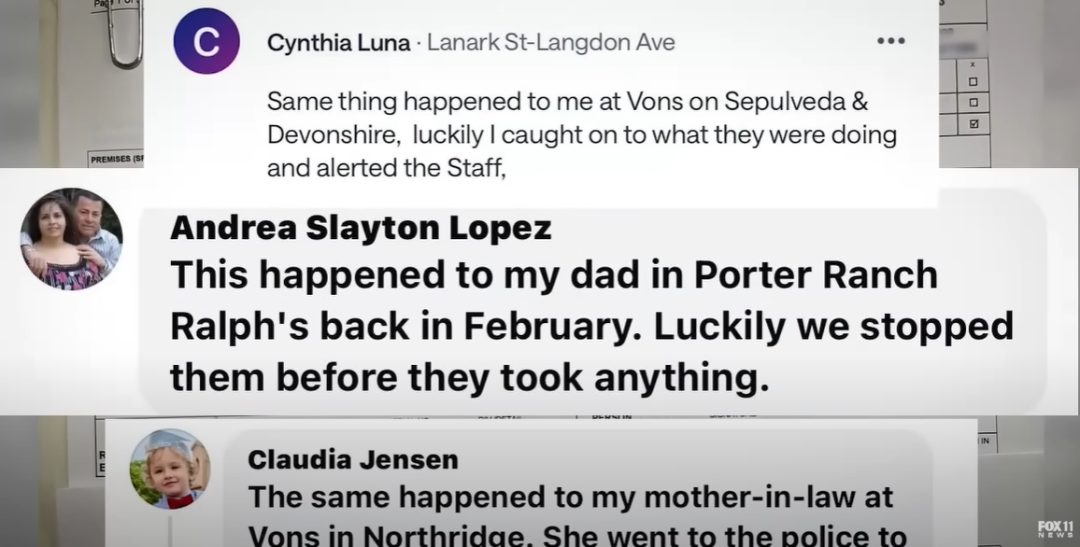This screenshot has height=547, width=1080.
Task: Click Claudia Jensen's profile picture
Action: click(x=170, y=469)
